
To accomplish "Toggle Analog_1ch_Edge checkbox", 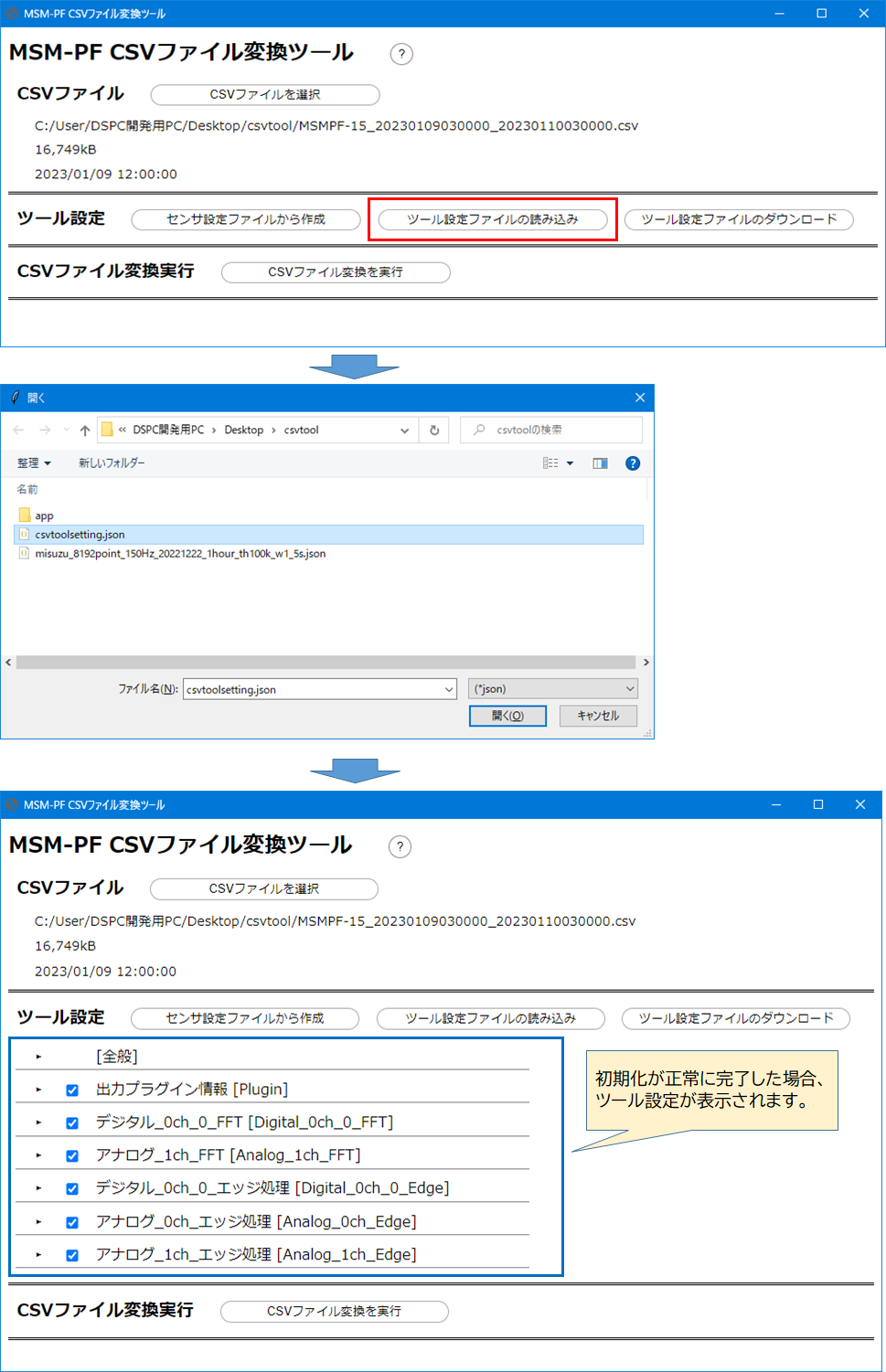I will click(72, 1255).
